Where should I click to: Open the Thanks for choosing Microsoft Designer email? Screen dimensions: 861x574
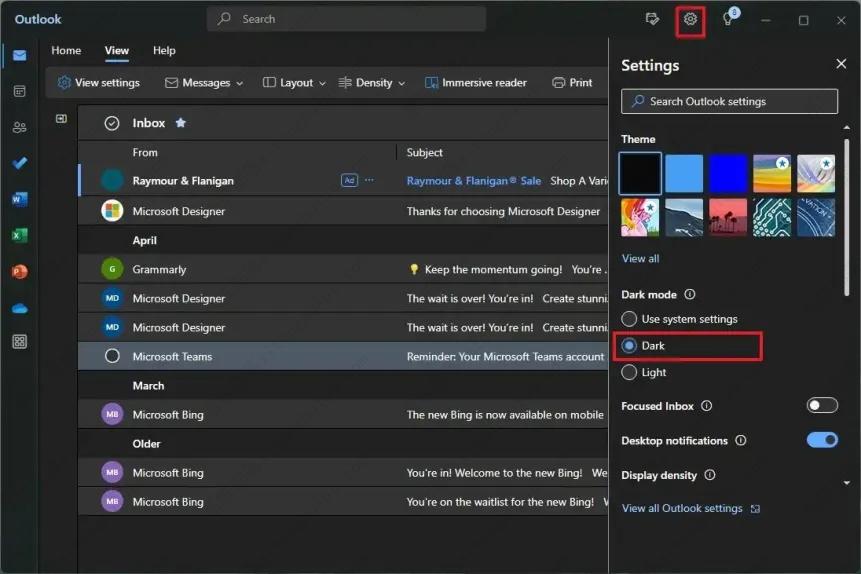[344, 211]
